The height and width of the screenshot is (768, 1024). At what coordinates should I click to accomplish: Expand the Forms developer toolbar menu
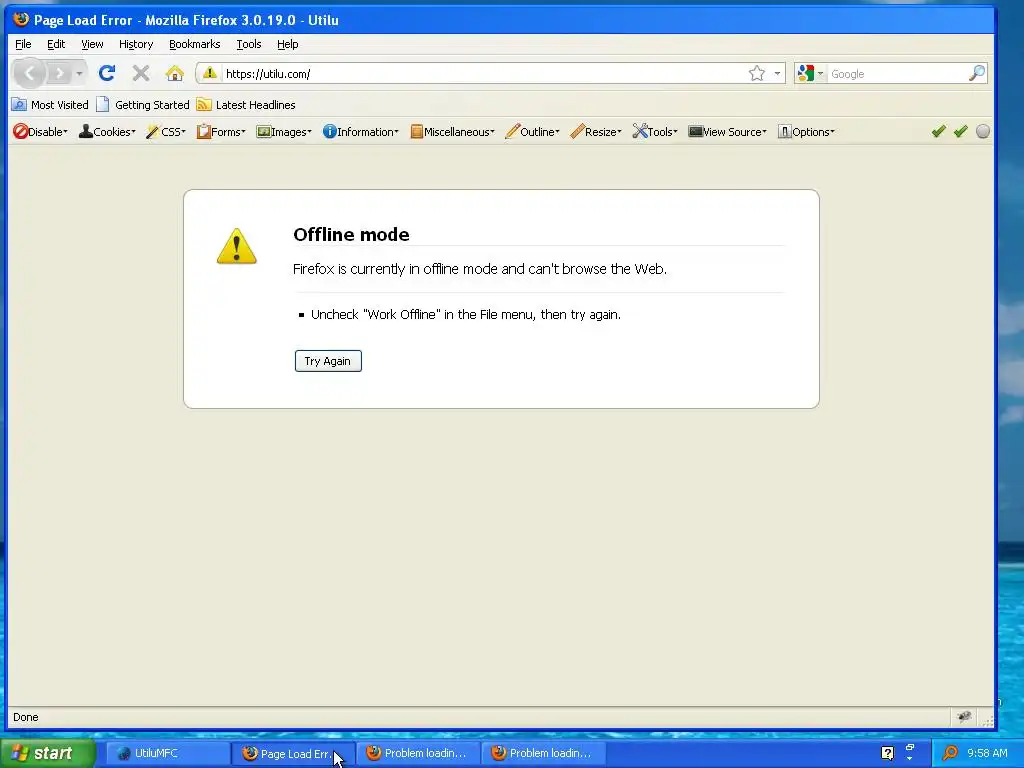tap(221, 131)
